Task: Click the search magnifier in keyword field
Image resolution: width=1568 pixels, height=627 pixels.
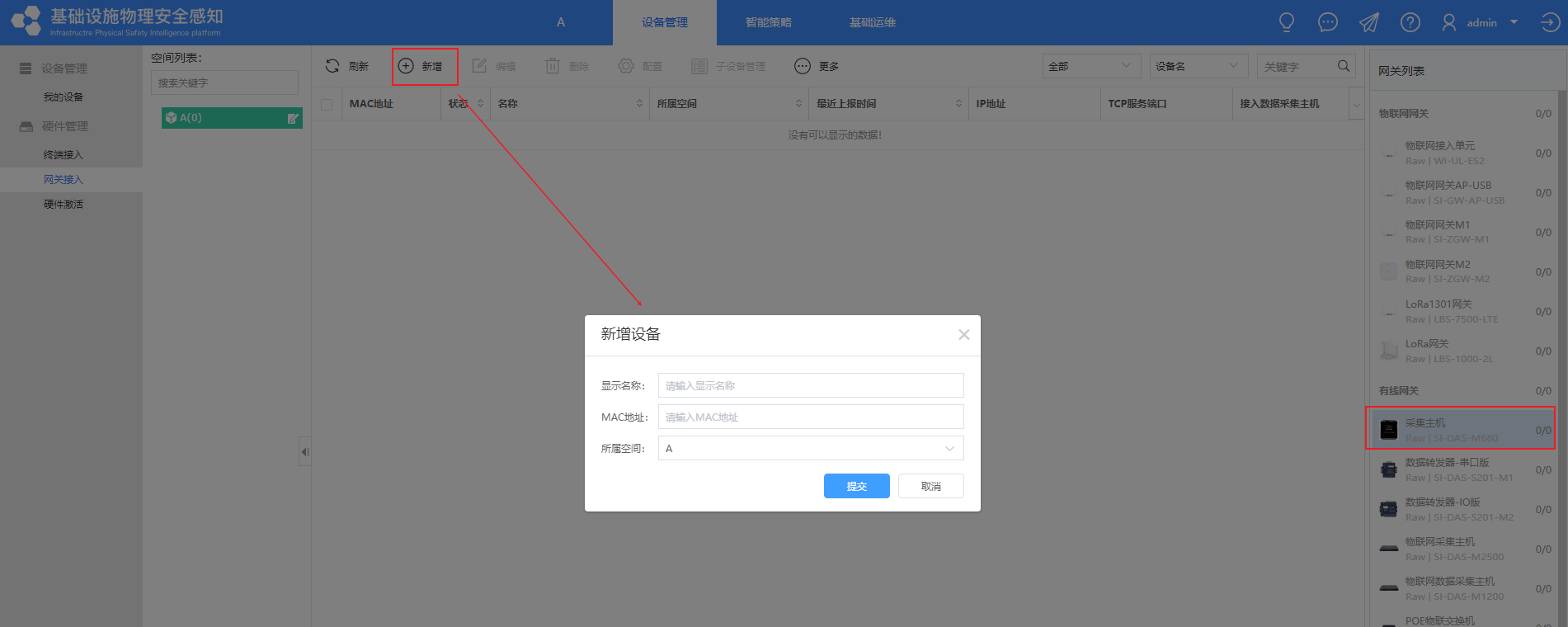Action: point(1343,66)
